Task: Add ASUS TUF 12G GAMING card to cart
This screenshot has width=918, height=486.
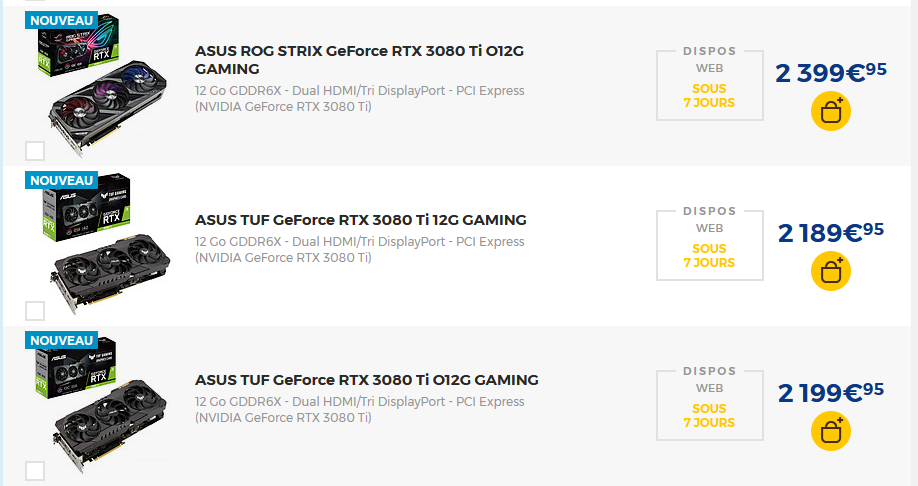Action: pos(830,270)
